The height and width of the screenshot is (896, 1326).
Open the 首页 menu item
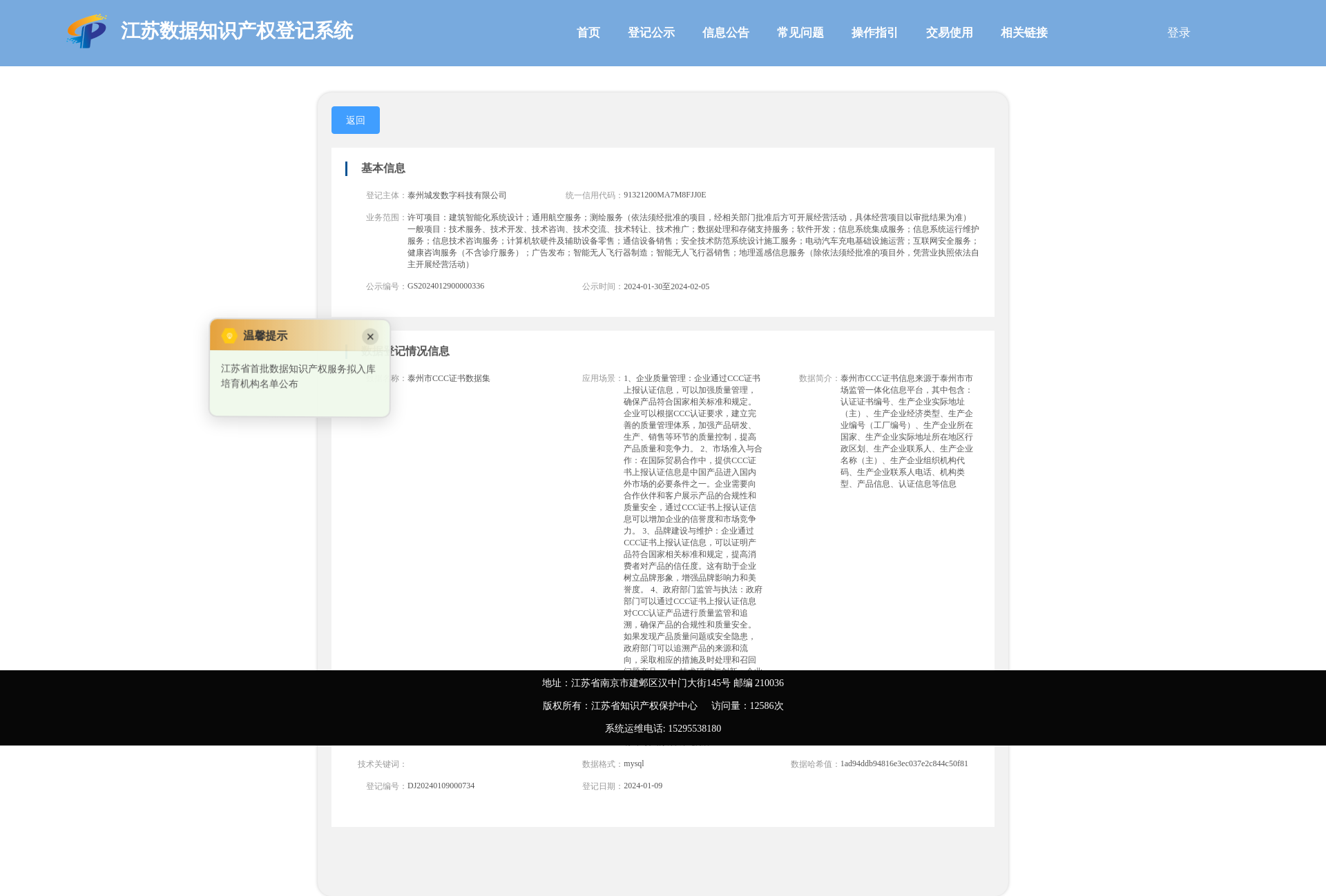click(x=588, y=32)
